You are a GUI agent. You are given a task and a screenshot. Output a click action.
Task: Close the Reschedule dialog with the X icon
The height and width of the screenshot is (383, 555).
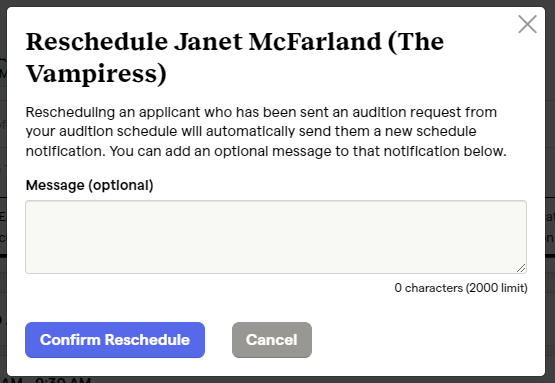(x=527, y=24)
